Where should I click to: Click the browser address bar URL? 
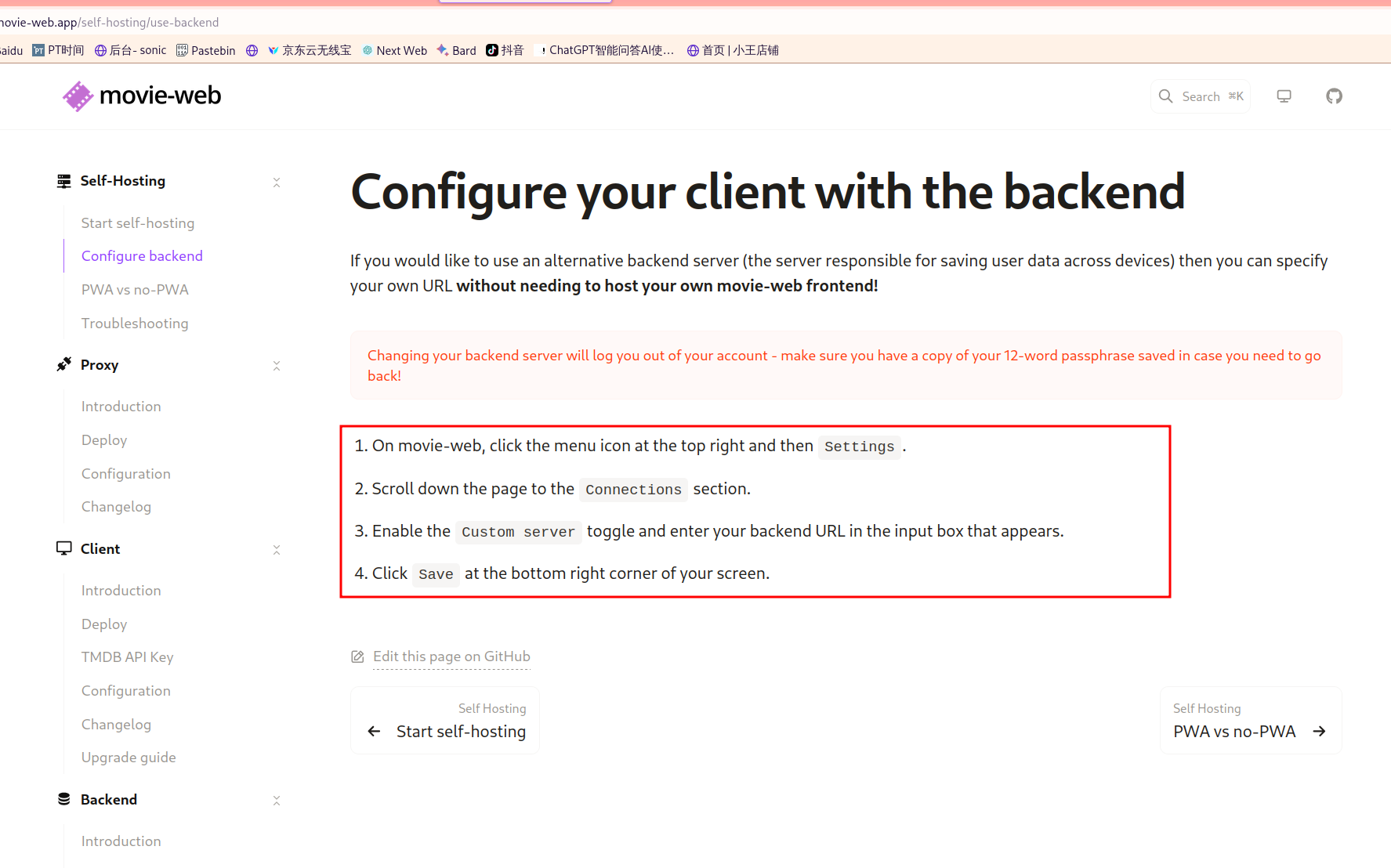click(x=110, y=22)
